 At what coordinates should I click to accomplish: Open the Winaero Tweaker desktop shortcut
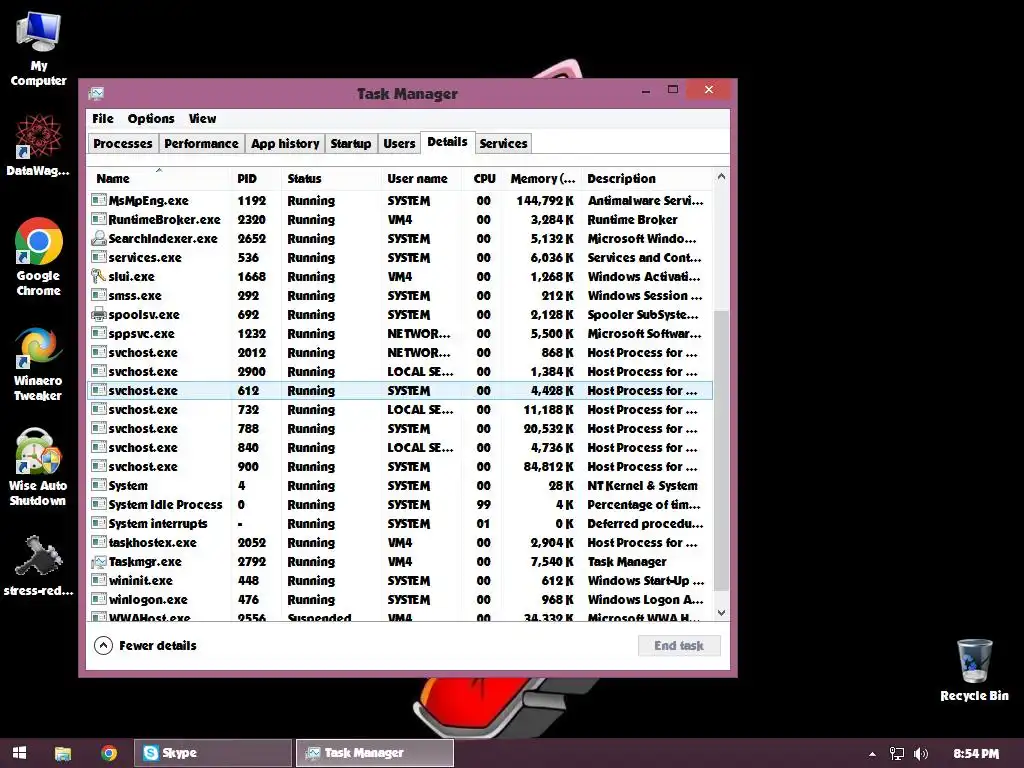[x=38, y=364]
